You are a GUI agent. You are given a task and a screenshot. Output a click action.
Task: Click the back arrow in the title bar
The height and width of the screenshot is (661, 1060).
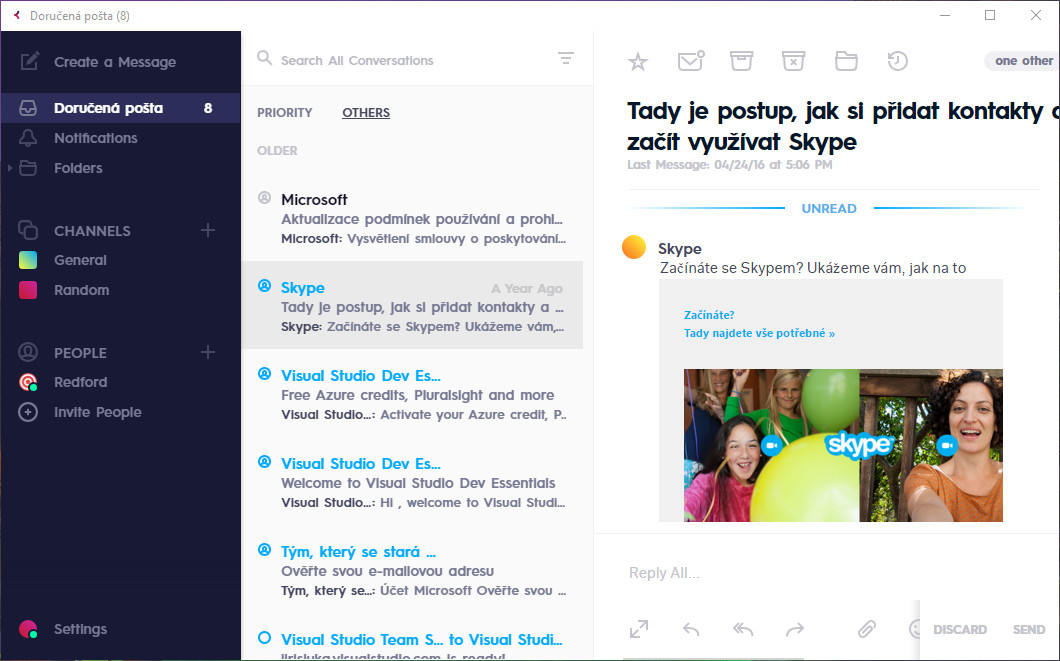[17, 15]
